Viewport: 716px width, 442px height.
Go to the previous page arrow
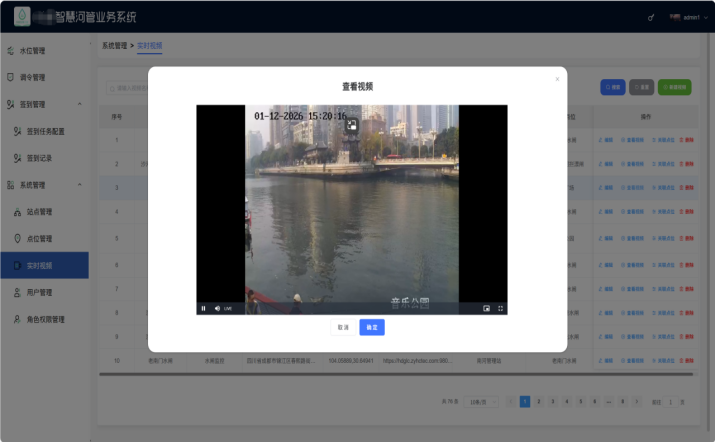511,402
